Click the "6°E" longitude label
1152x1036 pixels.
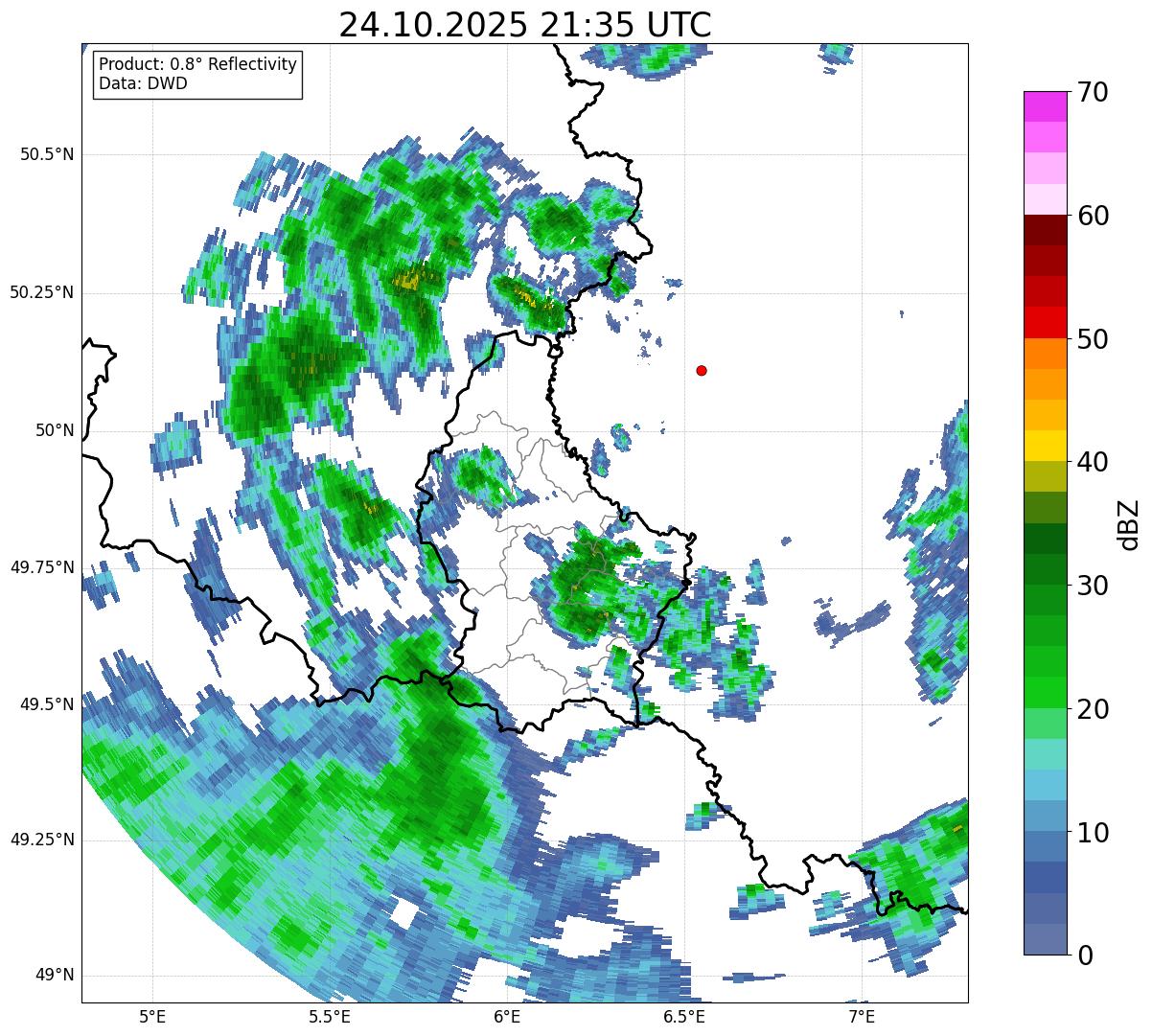507,1017
